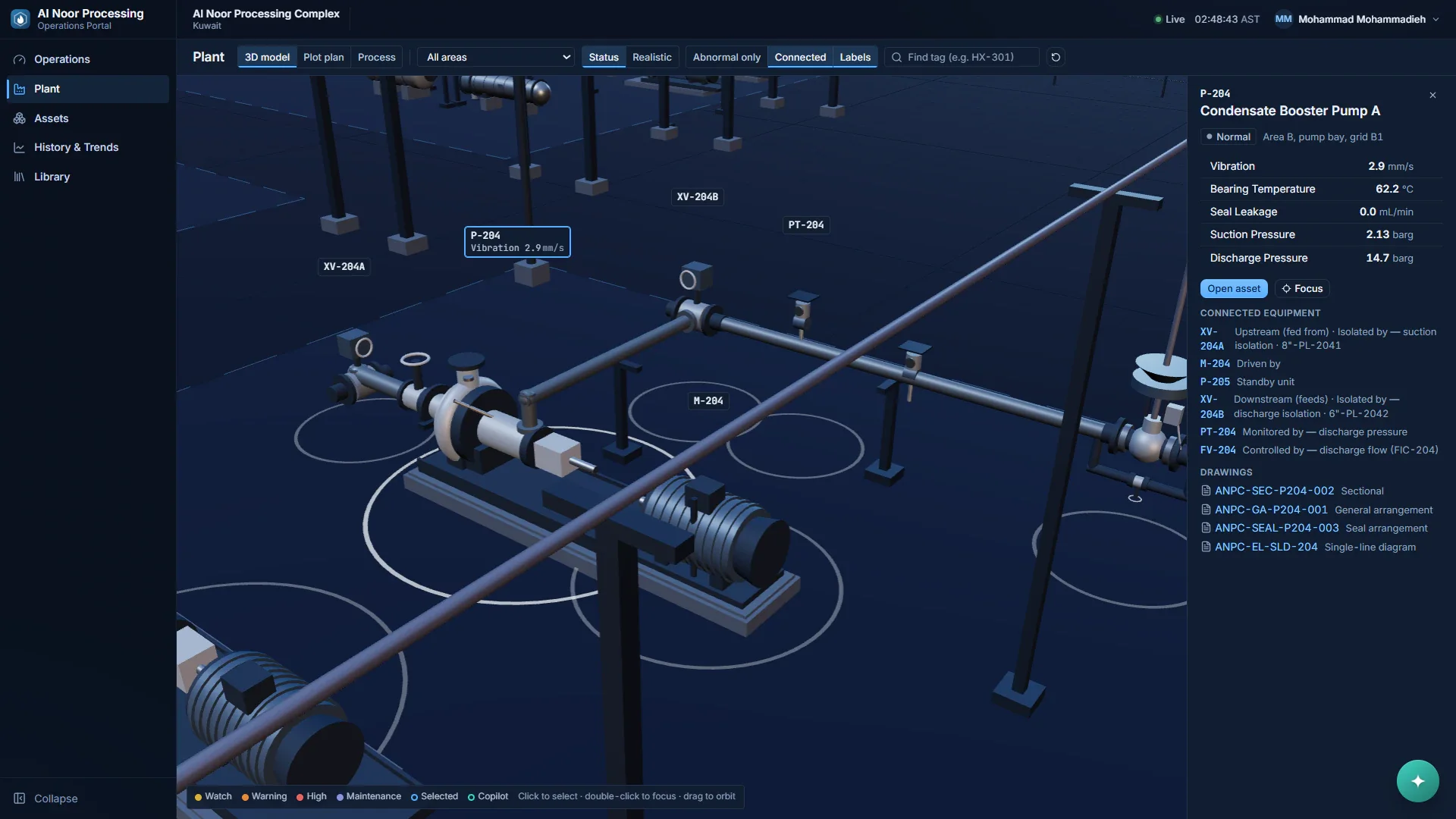Click the MM user avatar
This screenshot has height=819, width=1456.
pyautogui.click(x=1283, y=19)
